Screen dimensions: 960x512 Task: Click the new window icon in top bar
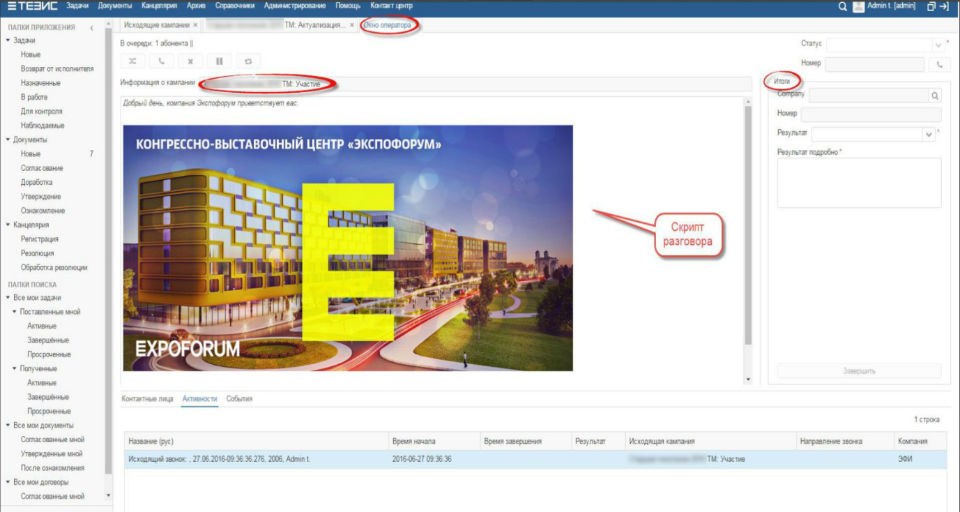931,6
